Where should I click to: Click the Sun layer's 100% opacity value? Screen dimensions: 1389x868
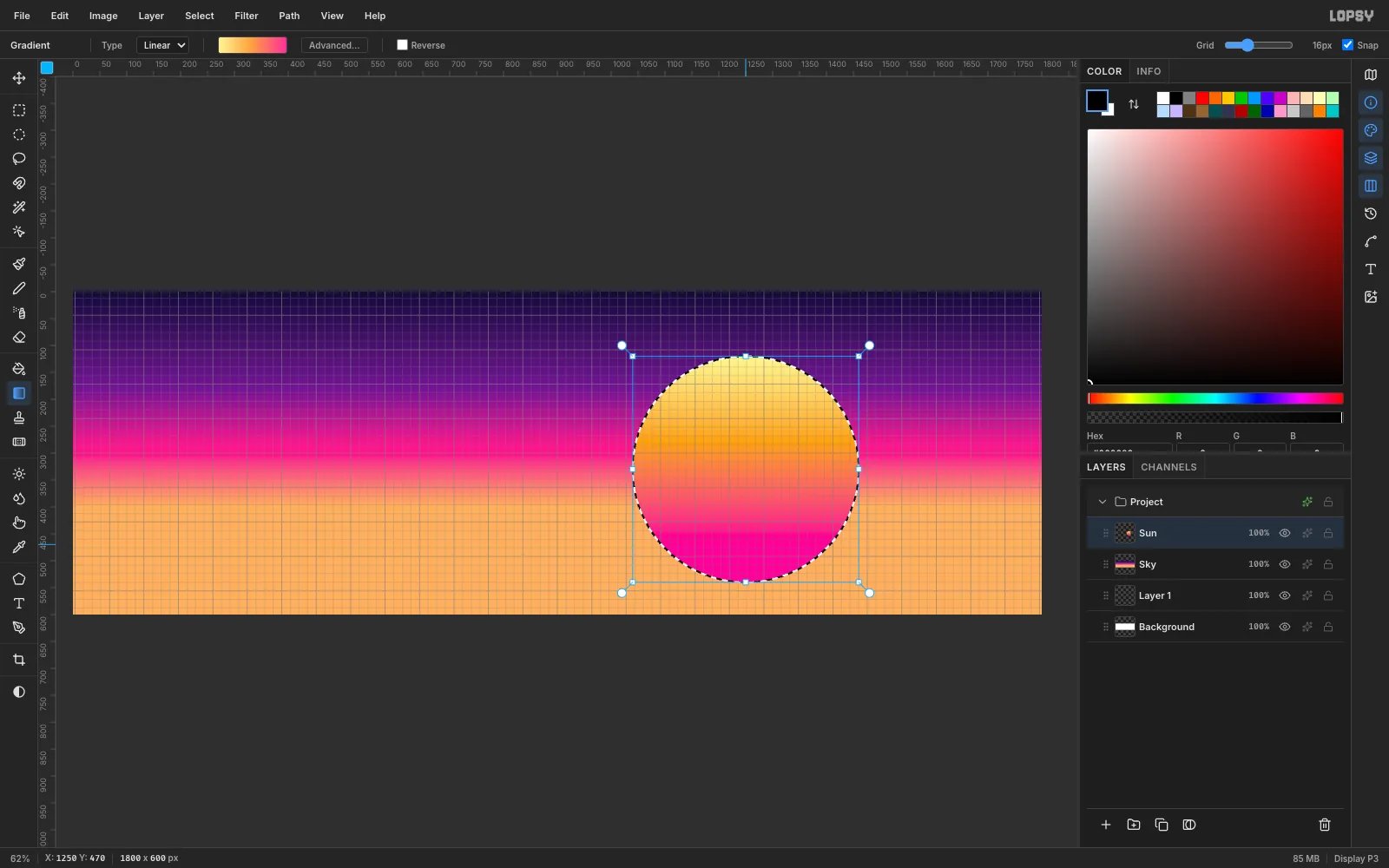(x=1259, y=533)
